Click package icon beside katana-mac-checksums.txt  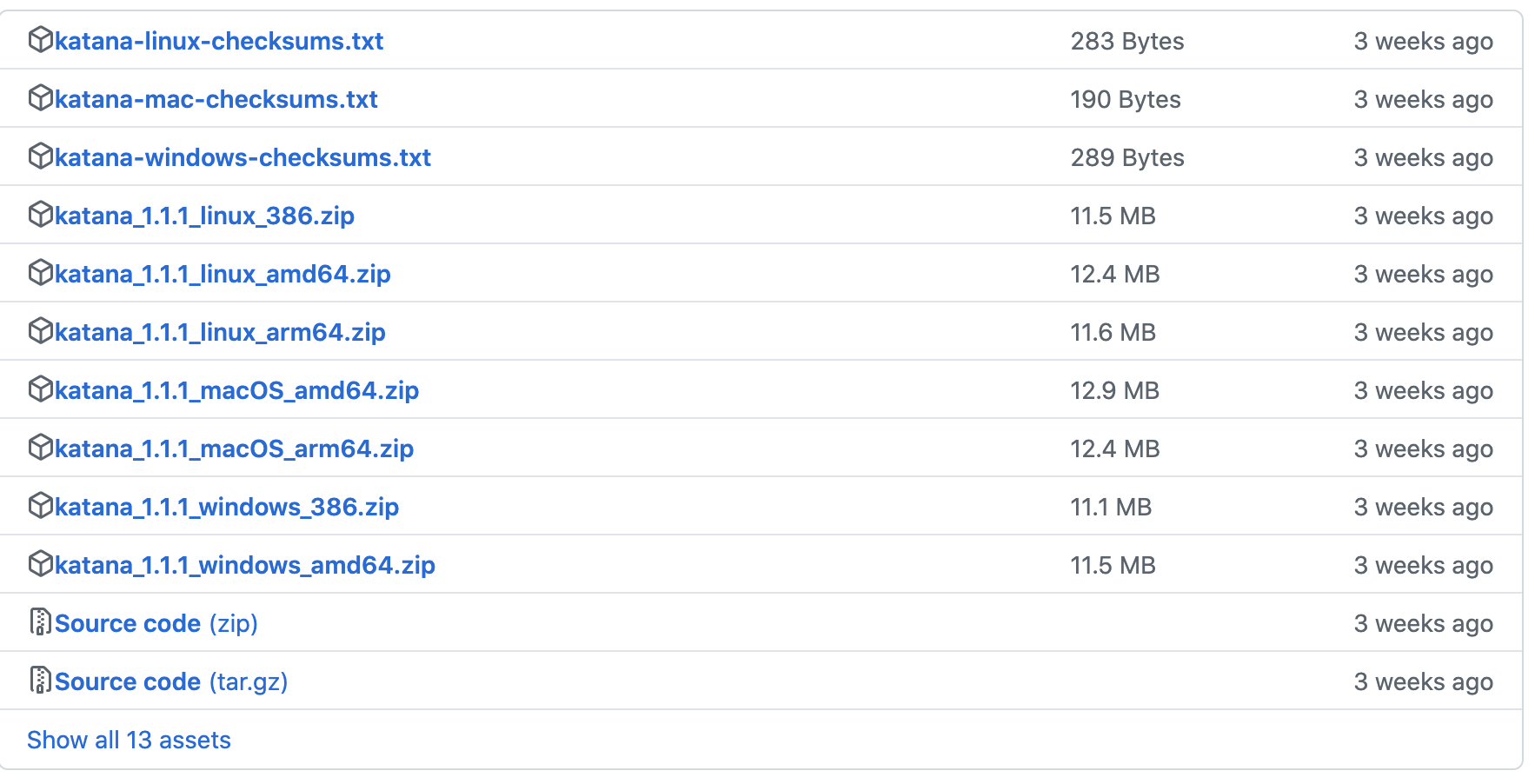40,98
